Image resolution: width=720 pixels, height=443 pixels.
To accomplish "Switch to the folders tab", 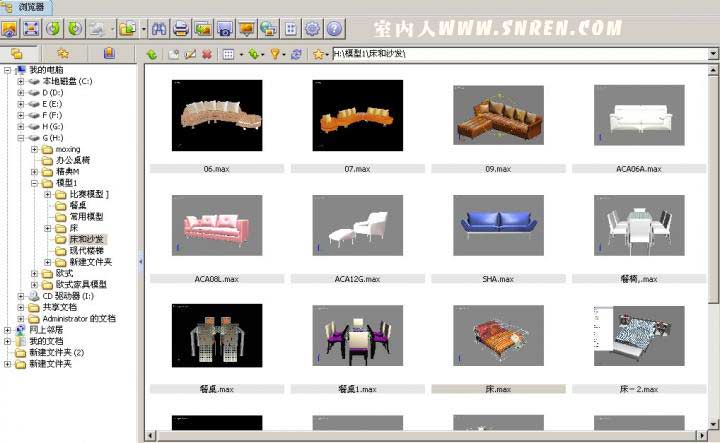I will [17, 54].
